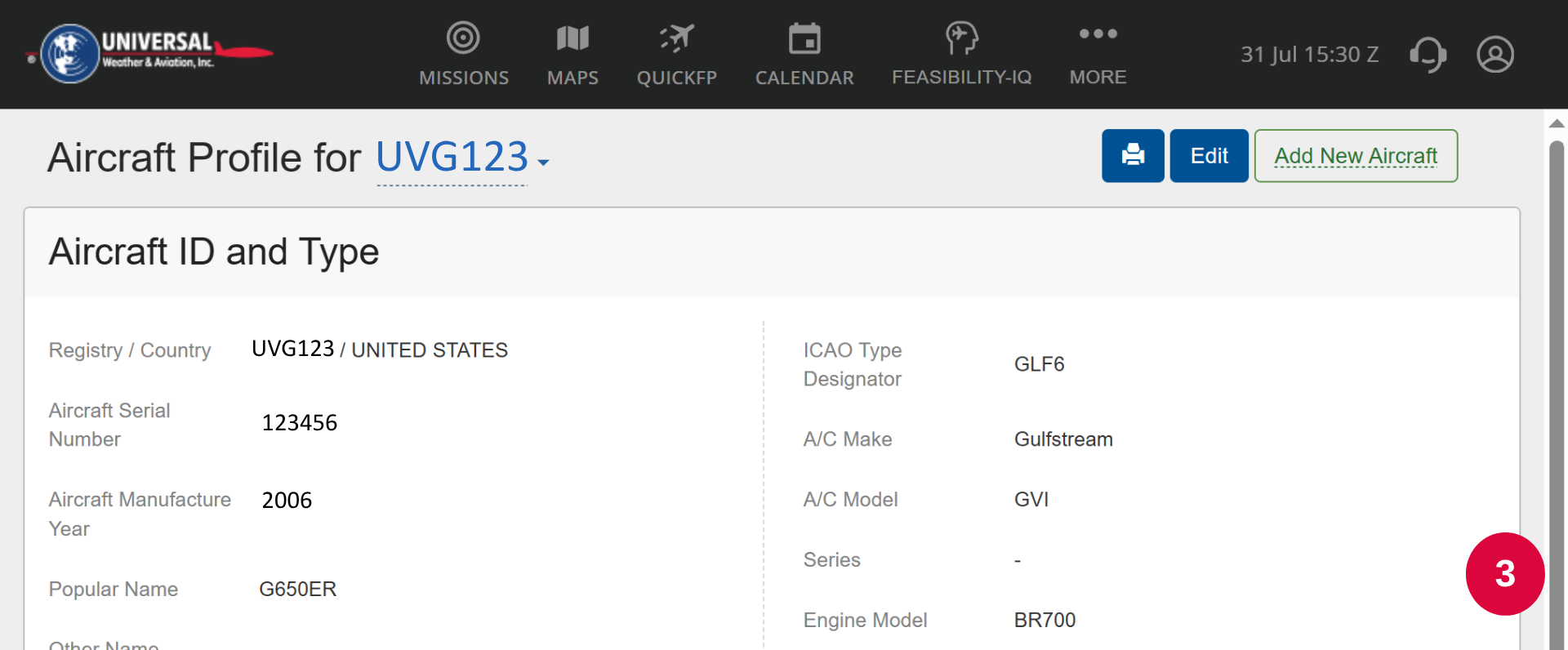Open the More three-dots icon
Viewport: 1568px width, 650px height.
point(1098,33)
